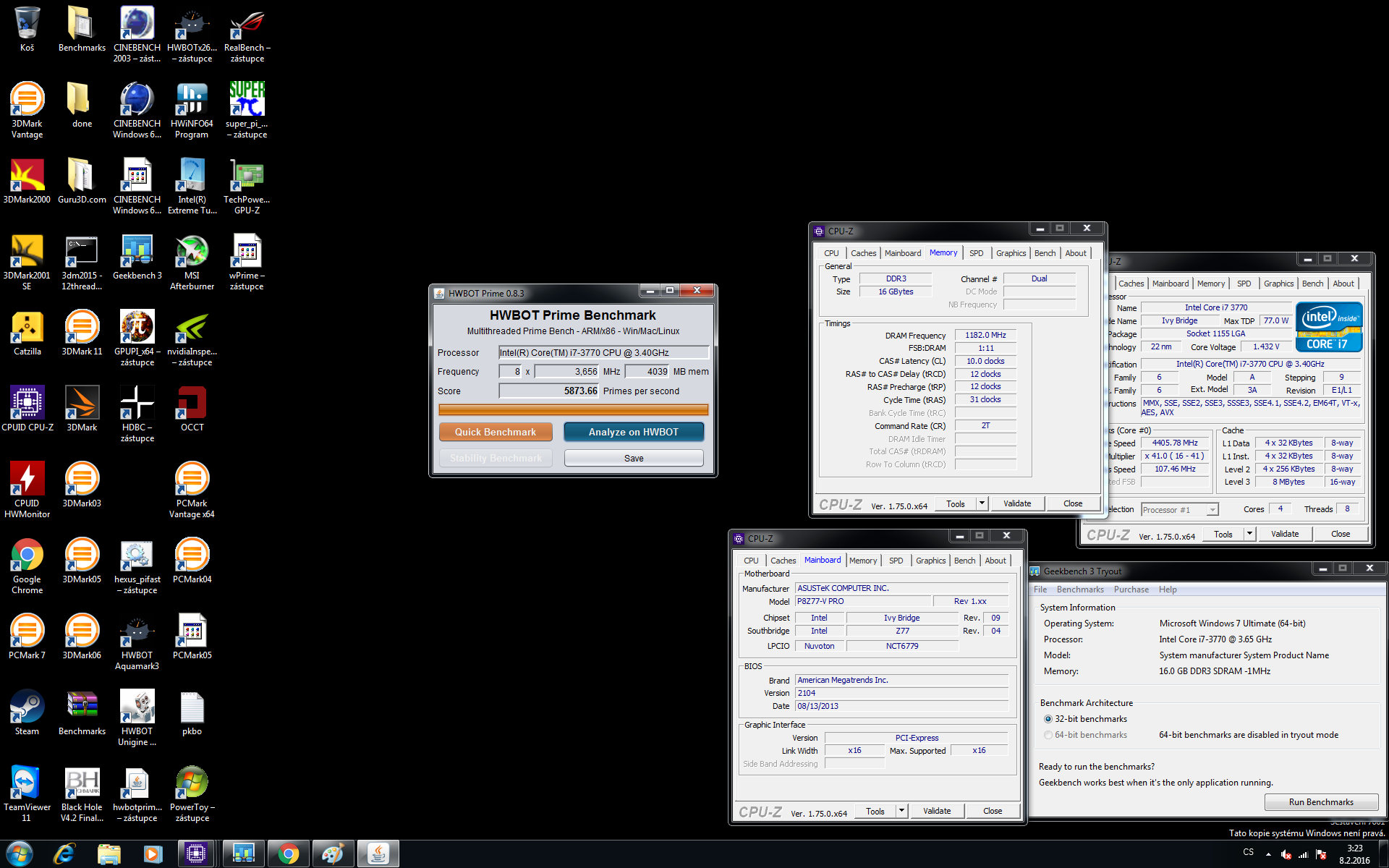
Task: Open the CPUID HWMonitor desktop icon
Action: [x=27, y=490]
